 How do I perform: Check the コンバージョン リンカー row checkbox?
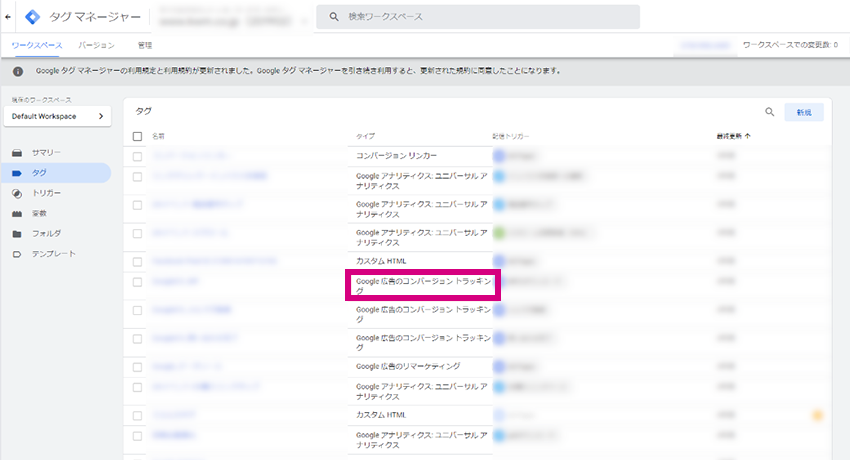[138, 157]
